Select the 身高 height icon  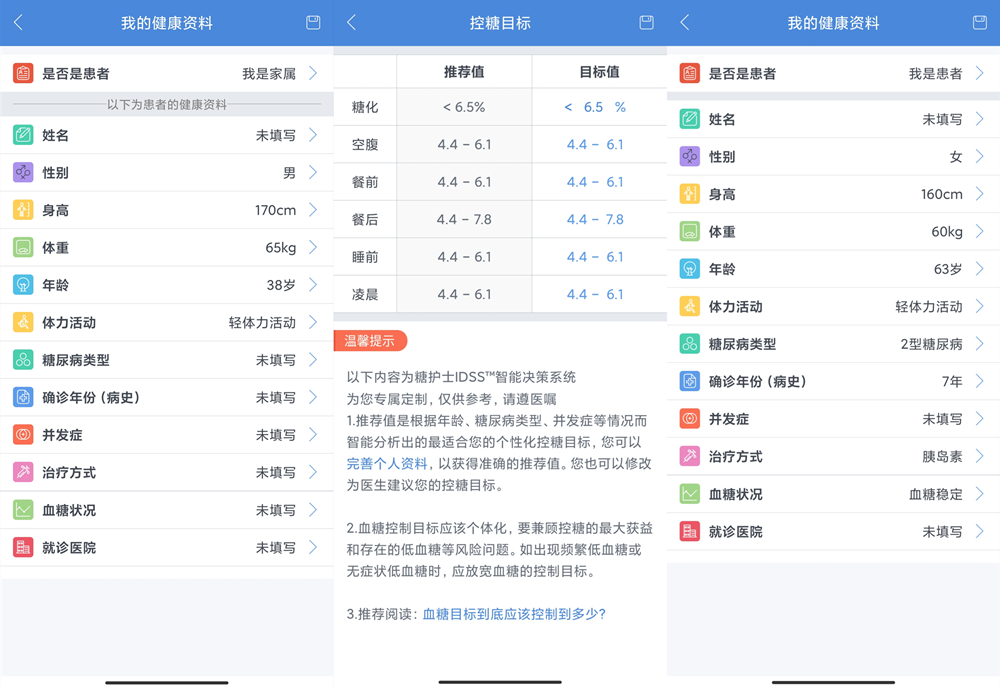(22, 209)
